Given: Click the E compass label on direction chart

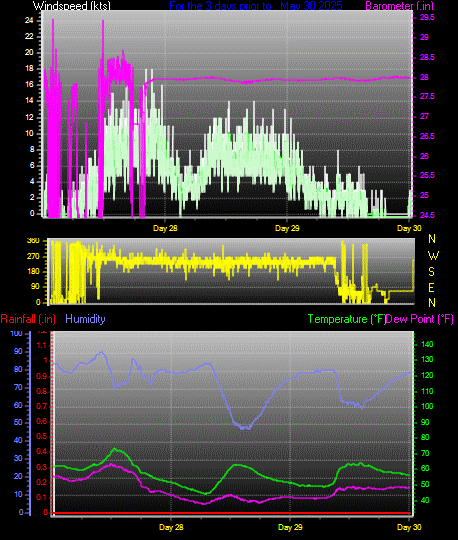Looking at the screenshot, I should tap(431, 288).
